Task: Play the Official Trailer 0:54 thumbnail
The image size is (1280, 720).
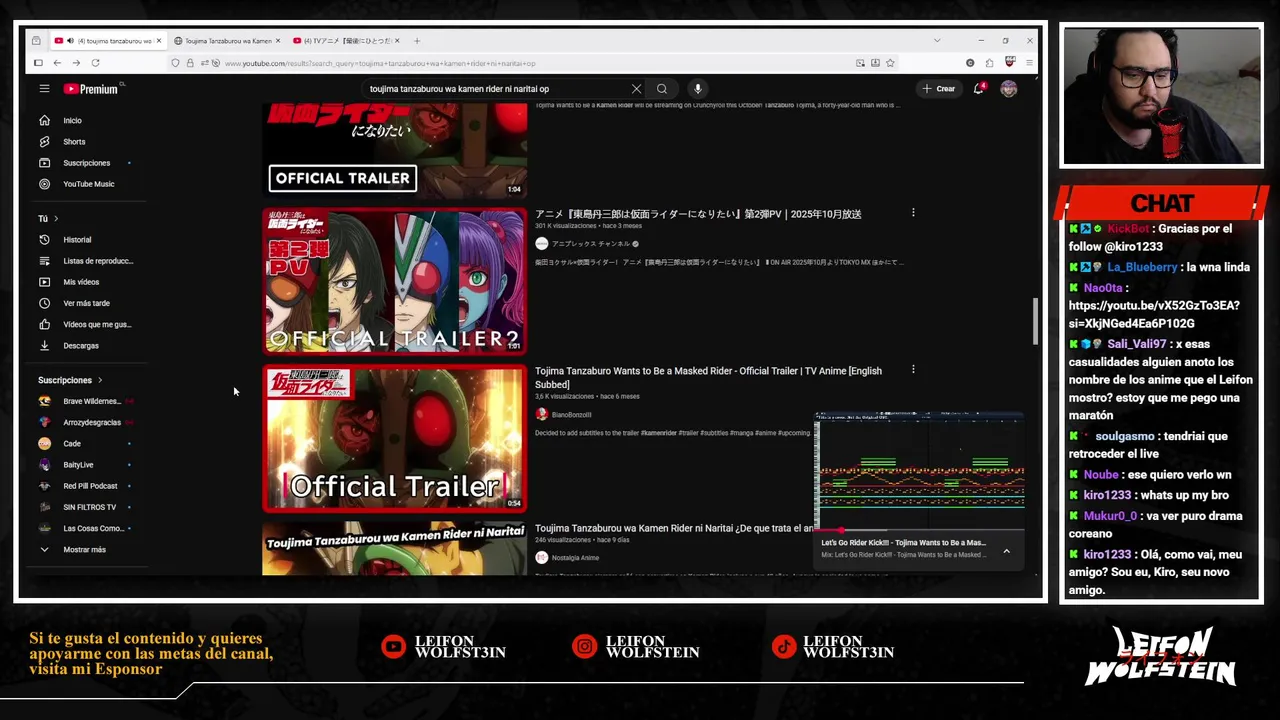Action: [394, 438]
